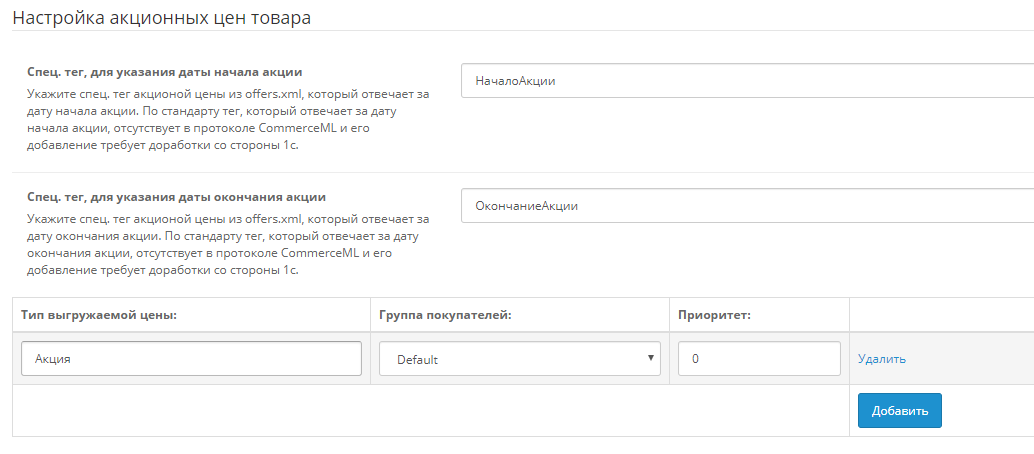The height and width of the screenshot is (454, 1034).
Task: Click the arrow of Группа покупателей select
Action: coord(650,358)
